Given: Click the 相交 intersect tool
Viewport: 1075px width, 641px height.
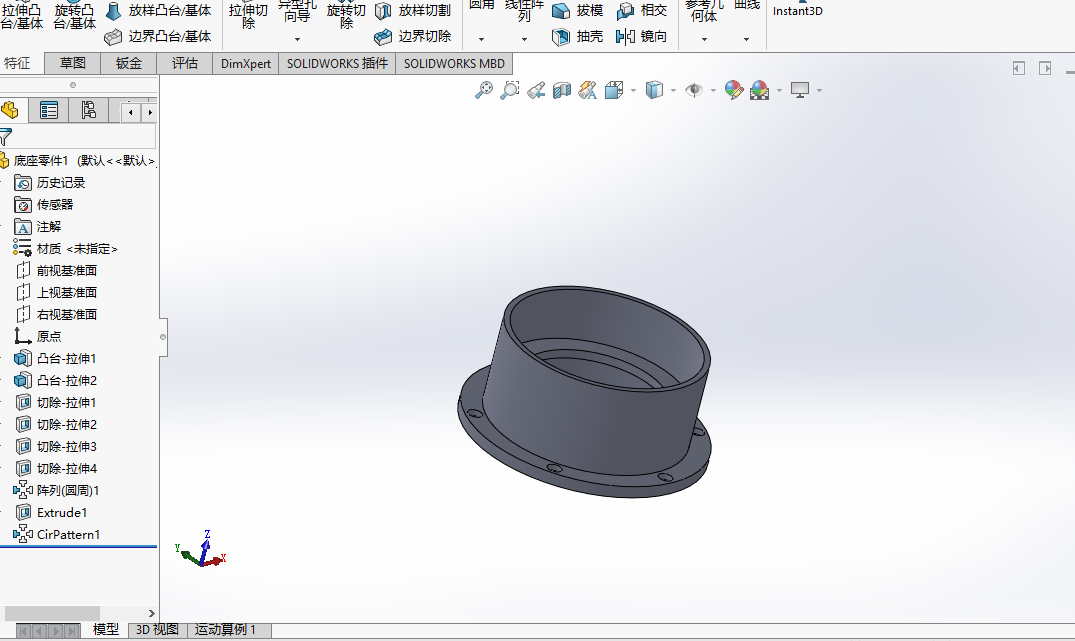Looking at the screenshot, I should [642, 10].
